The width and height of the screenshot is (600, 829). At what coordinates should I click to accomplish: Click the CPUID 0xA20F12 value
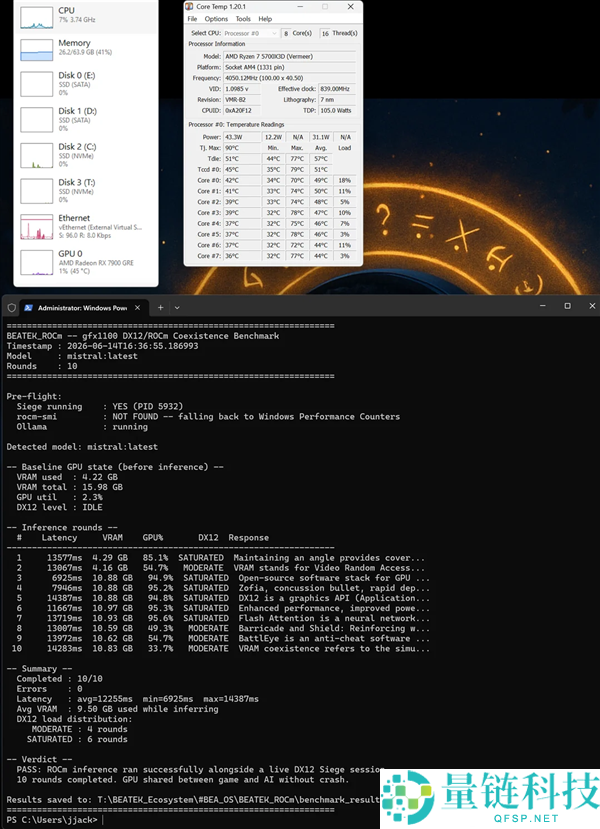pyautogui.click(x=242, y=110)
